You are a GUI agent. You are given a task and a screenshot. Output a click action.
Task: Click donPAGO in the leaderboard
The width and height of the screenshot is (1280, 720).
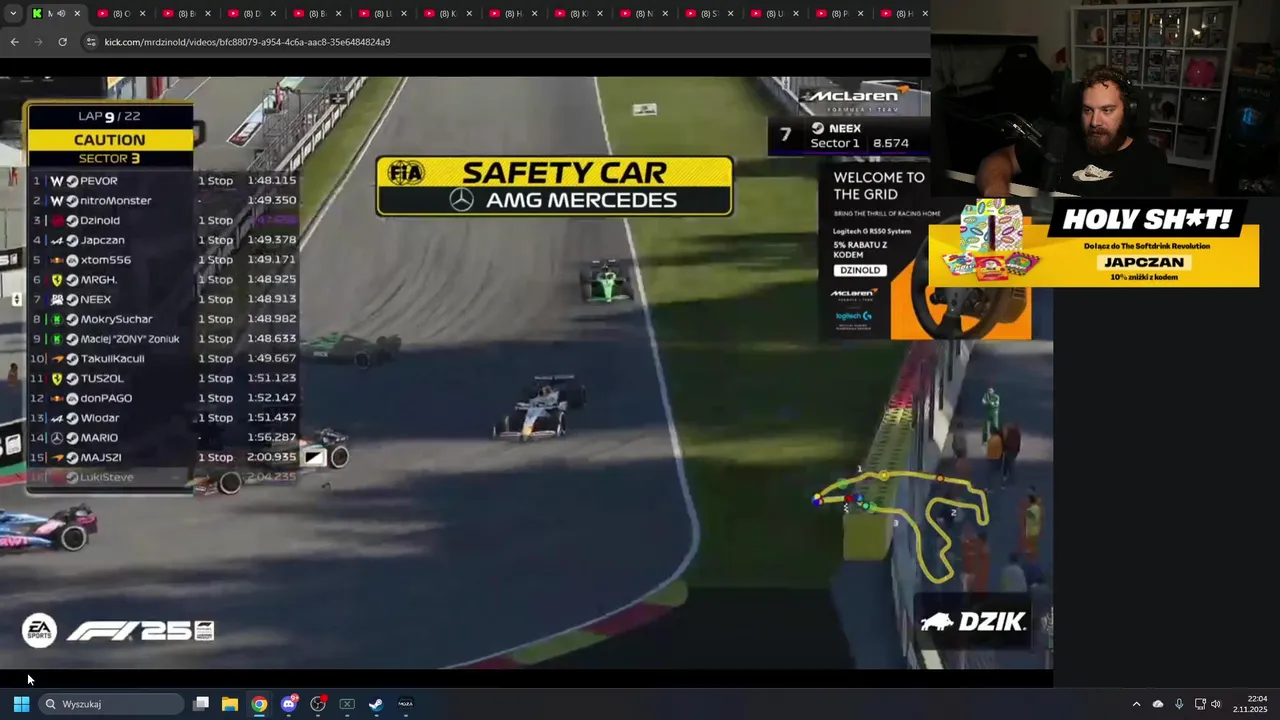(106, 398)
